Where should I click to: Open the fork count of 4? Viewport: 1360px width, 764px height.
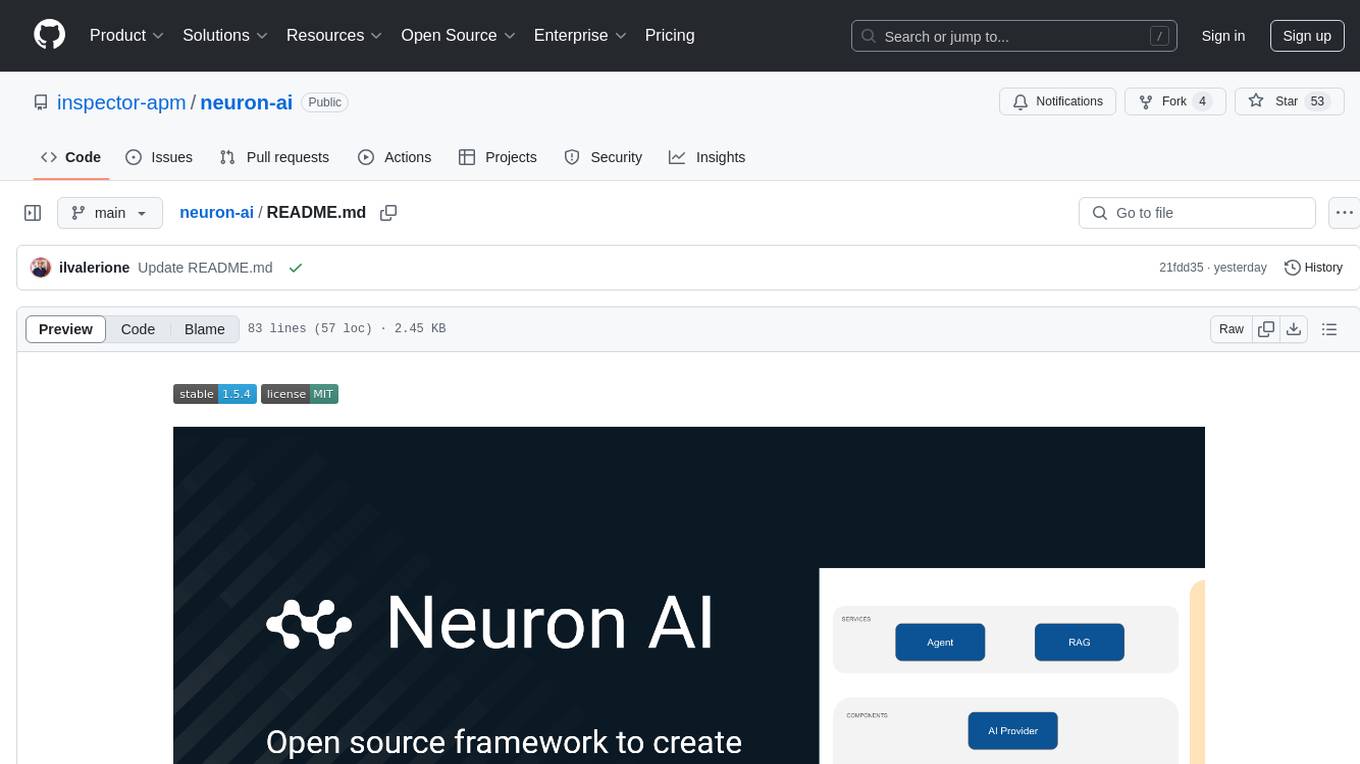coord(1203,102)
